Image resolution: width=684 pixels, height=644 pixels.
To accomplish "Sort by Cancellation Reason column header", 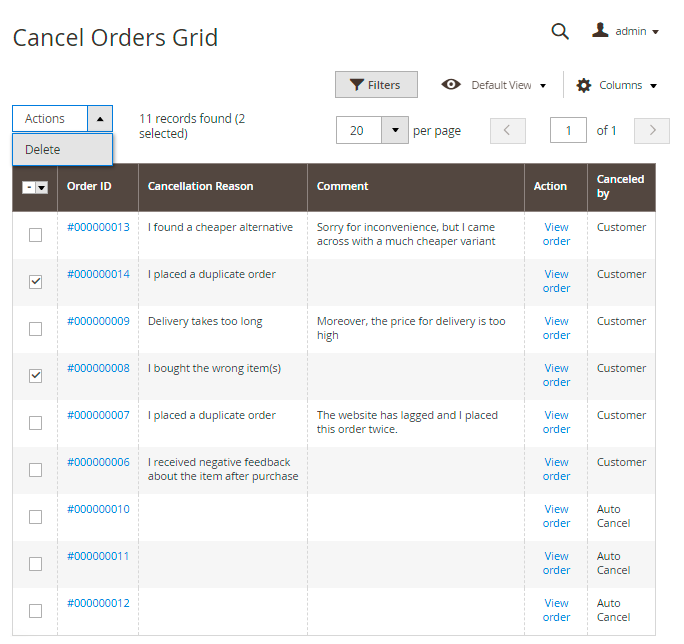I will click(x=200, y=186).
